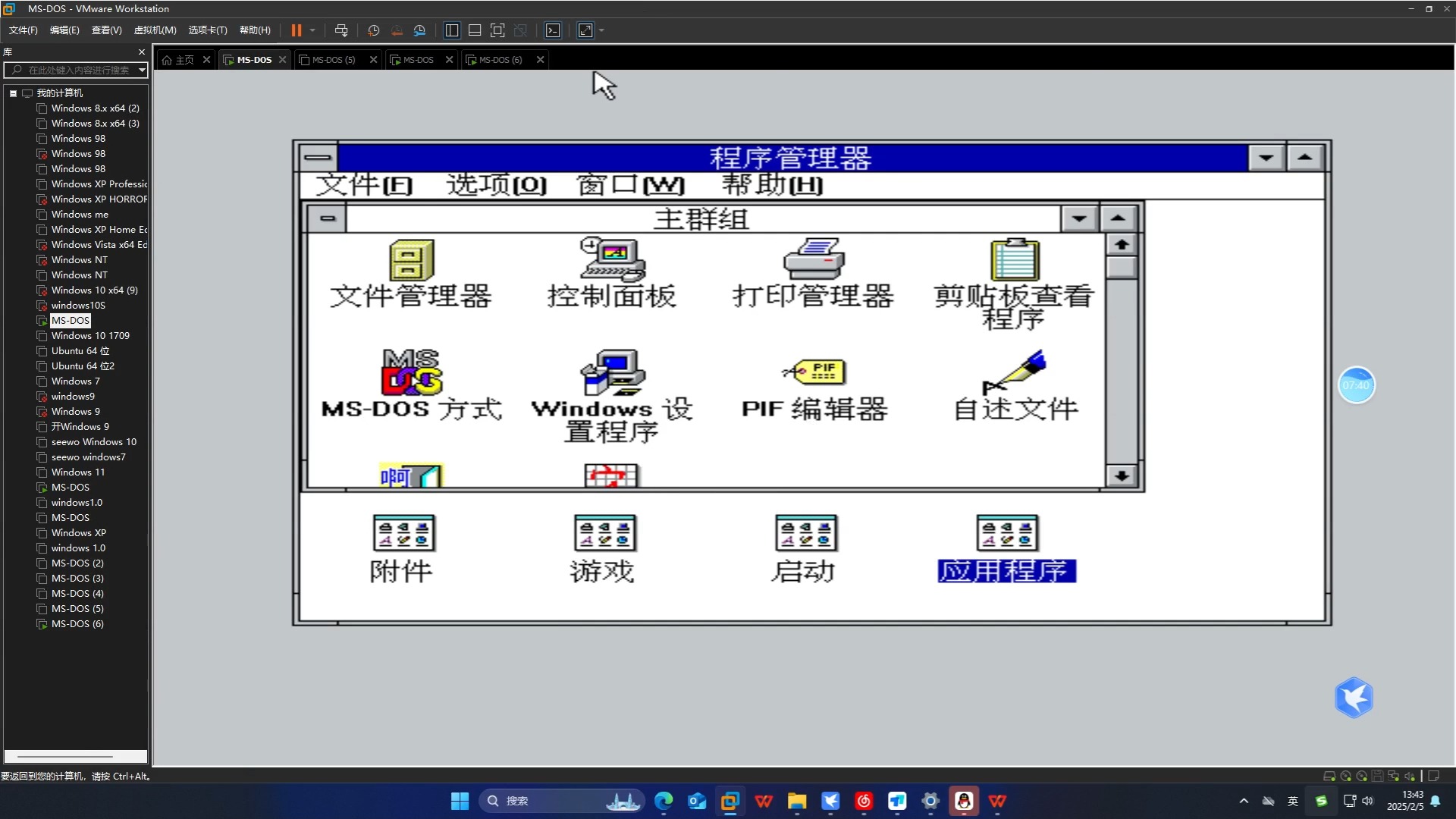Image resolution: width=1456 pixels, height=819 pixels.
Task: Select Ubuntu 64 位2 in library
Action: pos(82,366)
